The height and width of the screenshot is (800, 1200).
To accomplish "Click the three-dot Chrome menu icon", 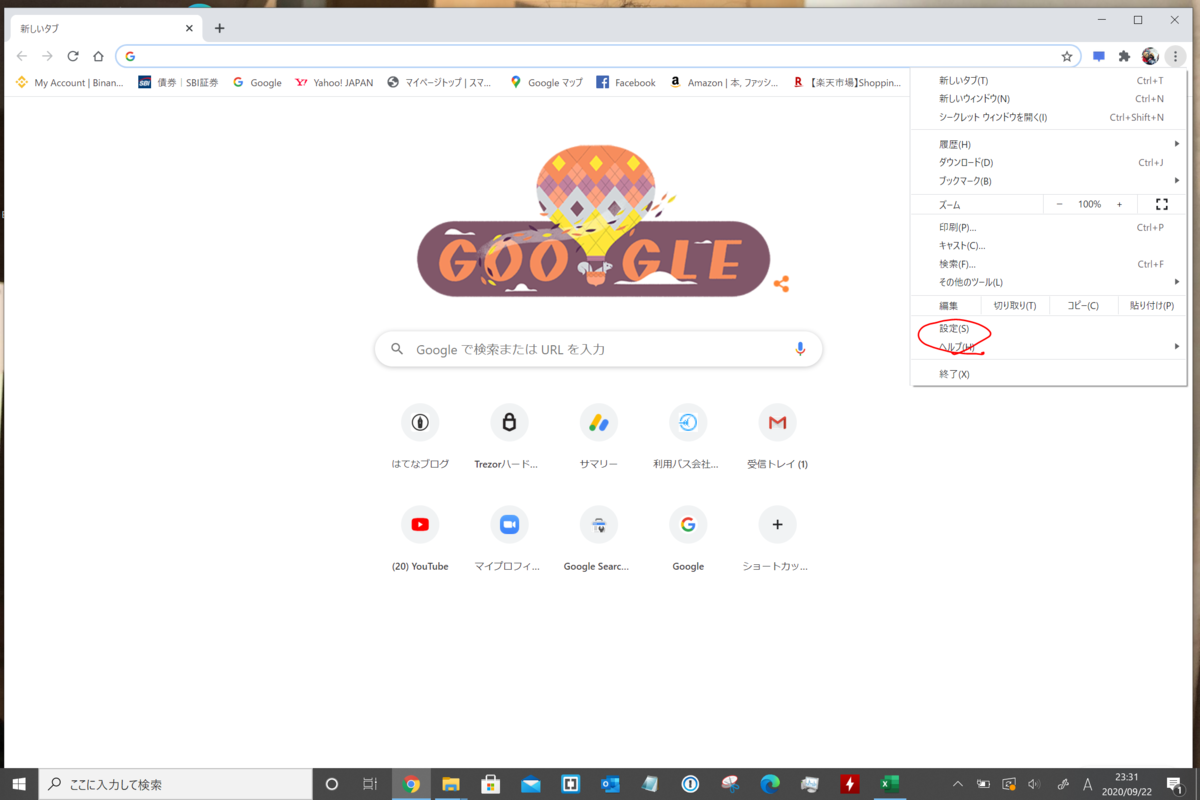I will (x=1176, y=56).
